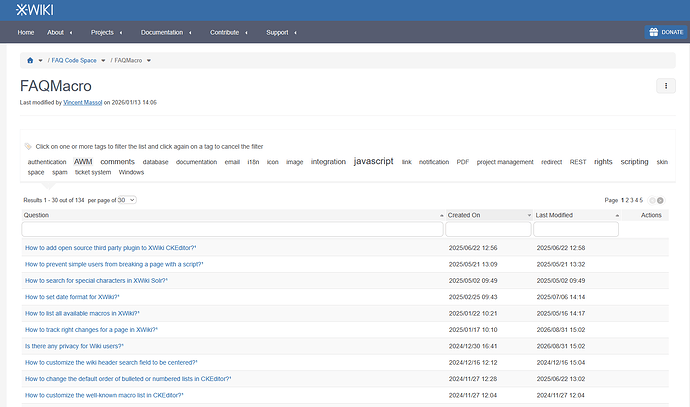
Task: Filter by the Windows tag
Action: [131, 172]
